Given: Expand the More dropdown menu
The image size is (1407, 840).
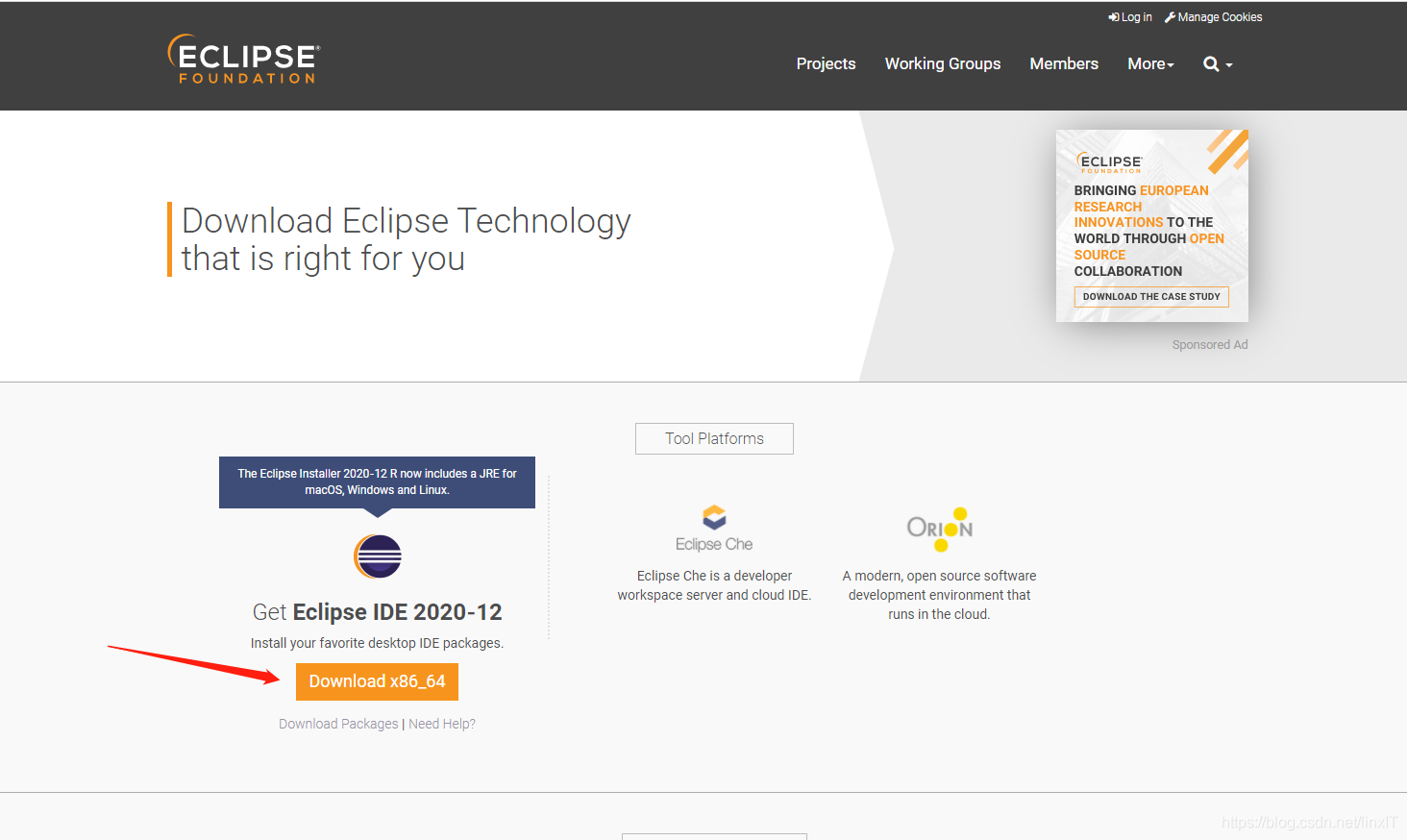Looking at the screenshot, I should click(1150, 63).
